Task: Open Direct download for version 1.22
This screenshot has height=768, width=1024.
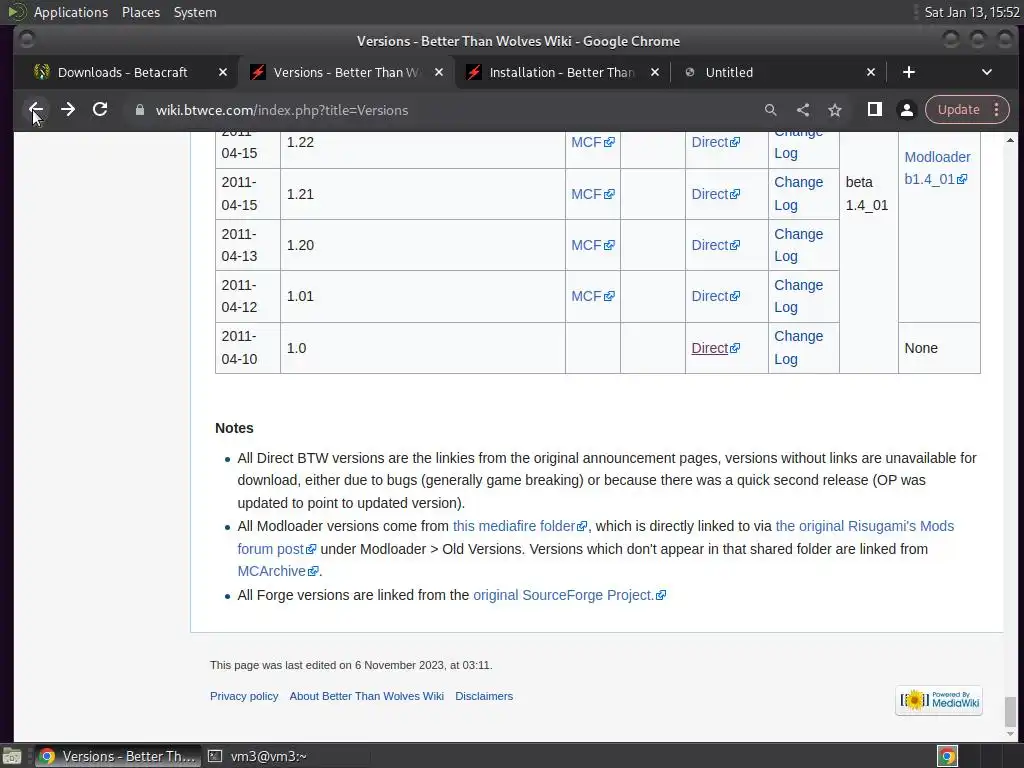Action: 716,142
